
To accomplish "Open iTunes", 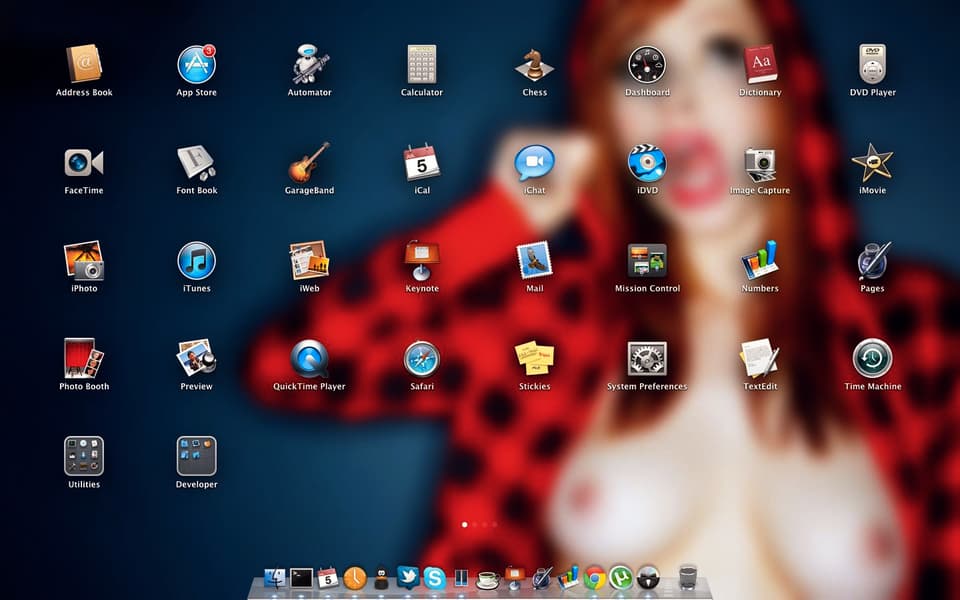I will 197,261.
